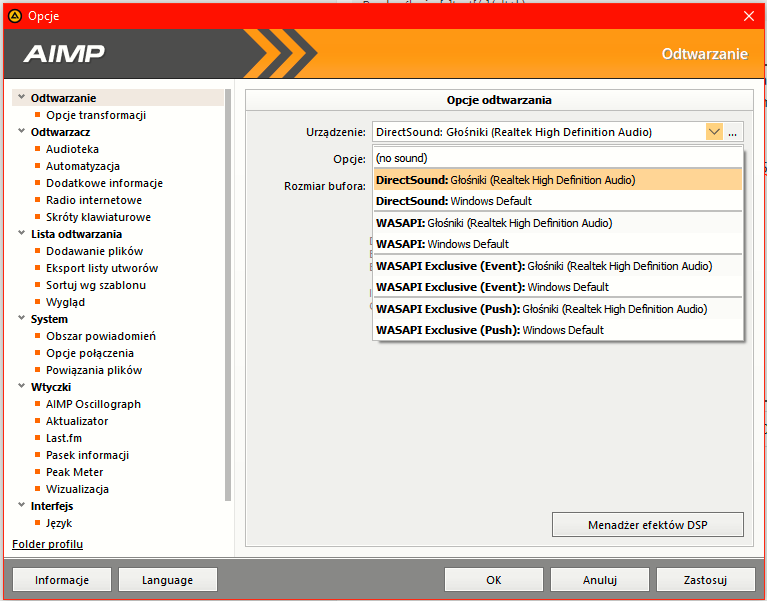Viewport: 767px width, 601px height.
Task: Go to Obszar powiadomień settings
Action: click(x=101, y=336)
